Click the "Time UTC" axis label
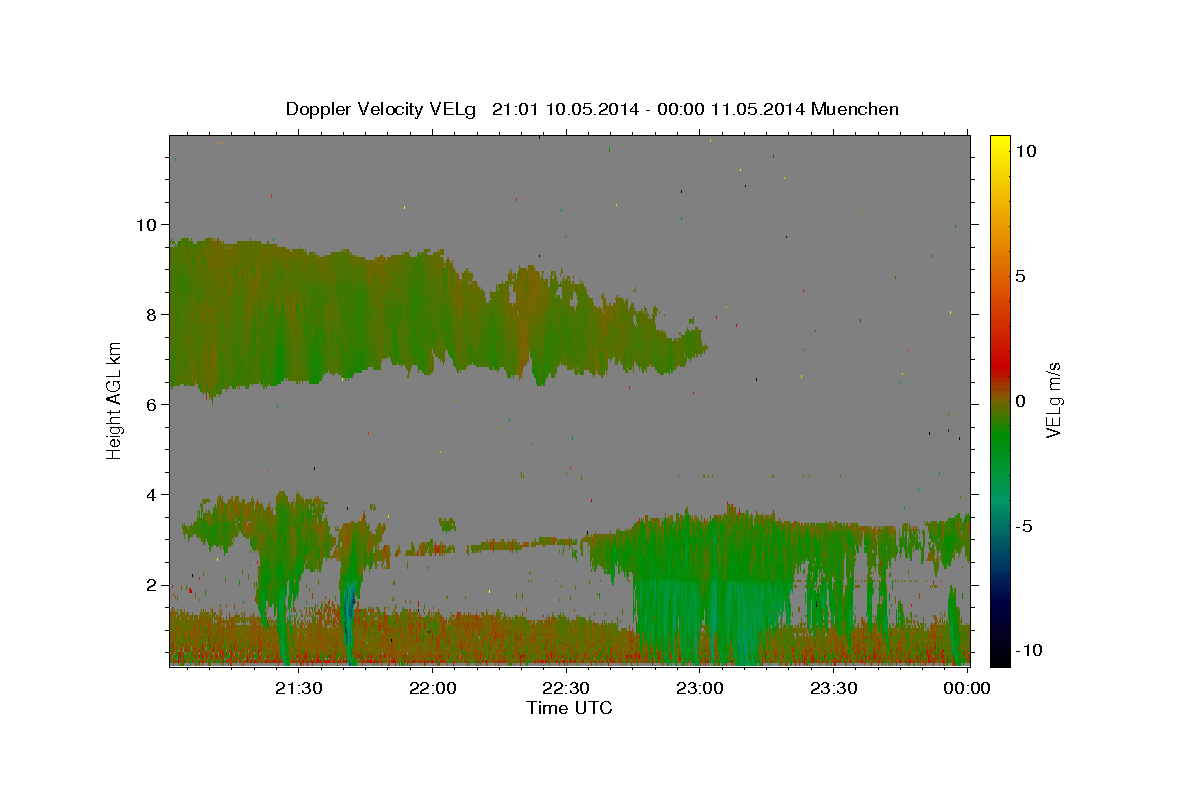Viewport: 1200px width, 800px height. [x=569, y=708]
